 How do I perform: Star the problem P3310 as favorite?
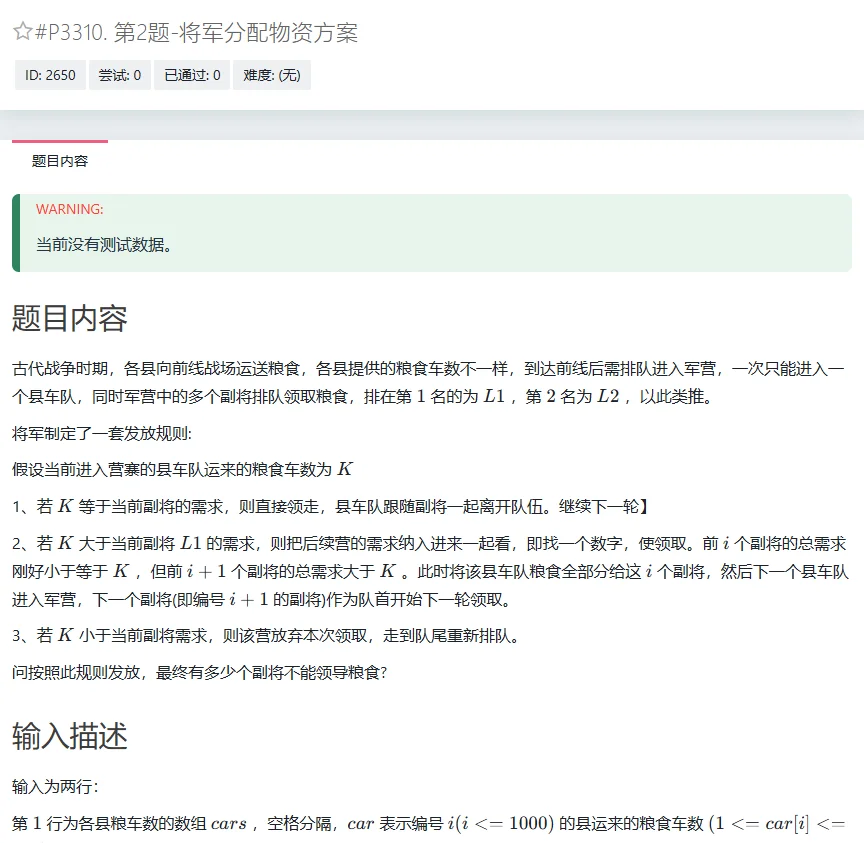tap(23, 31)
